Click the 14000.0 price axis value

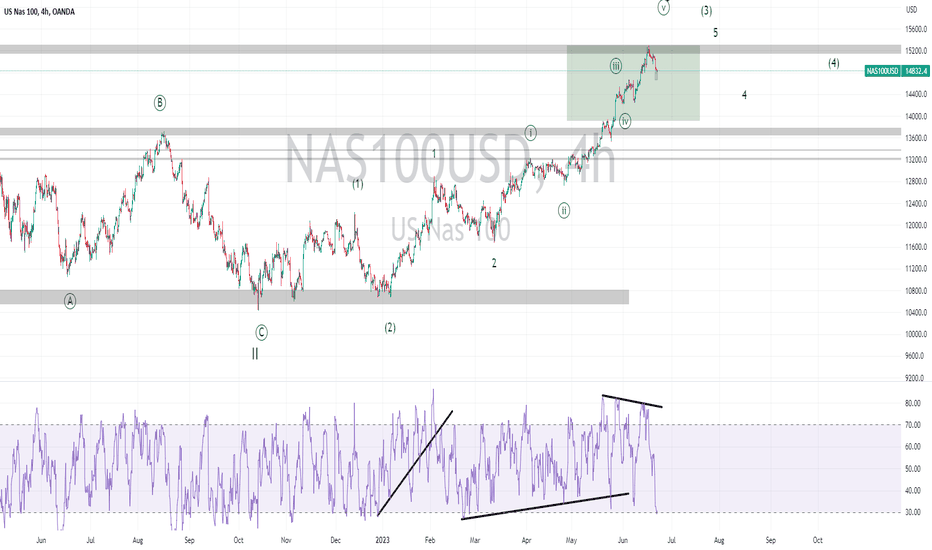coord(916,117)
